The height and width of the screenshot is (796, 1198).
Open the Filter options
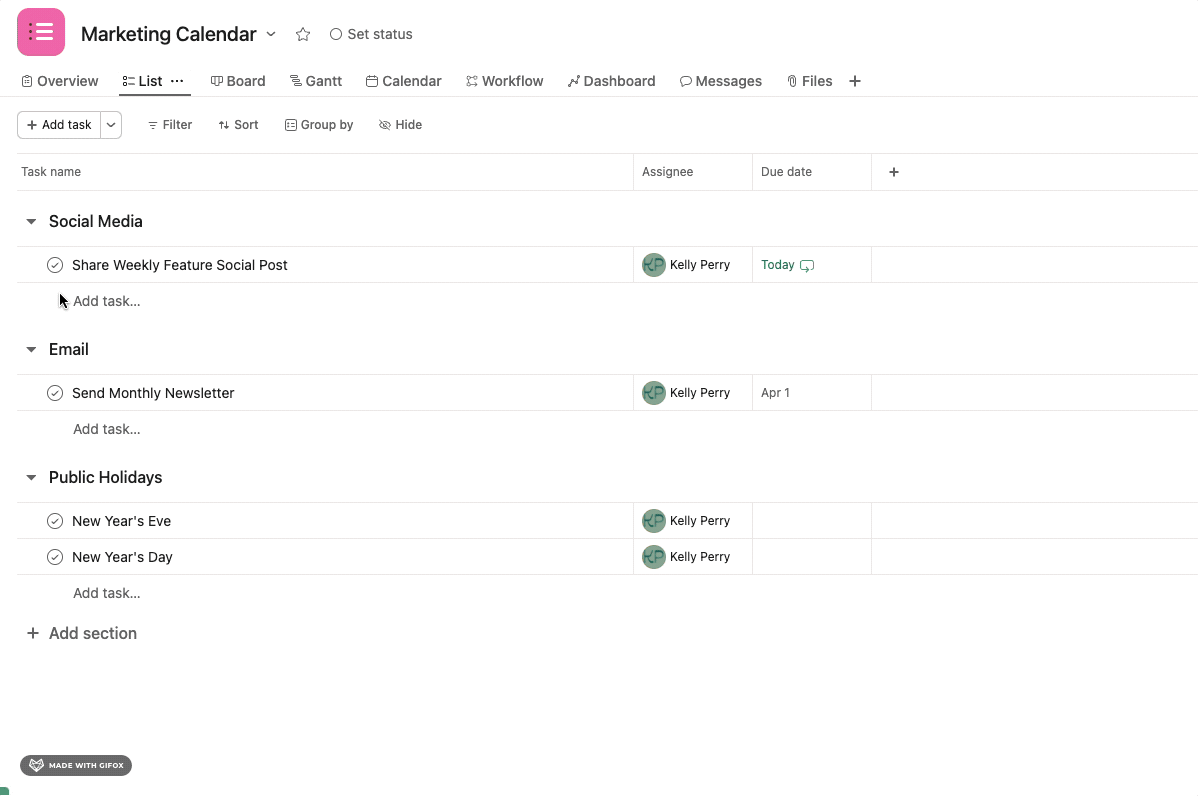[x=170, y=125]
